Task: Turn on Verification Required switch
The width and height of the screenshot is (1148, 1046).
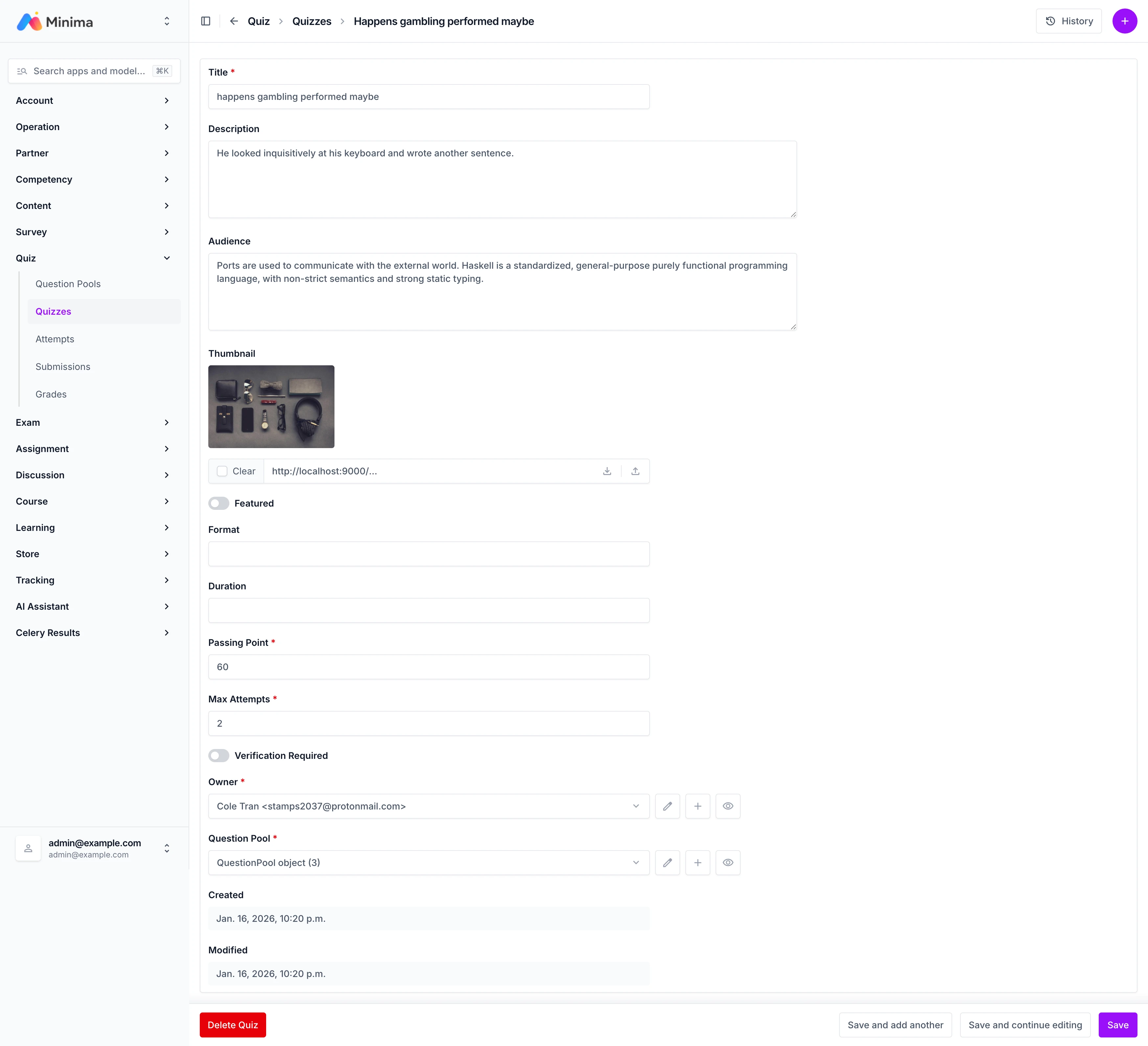Action: coord(219,755)
